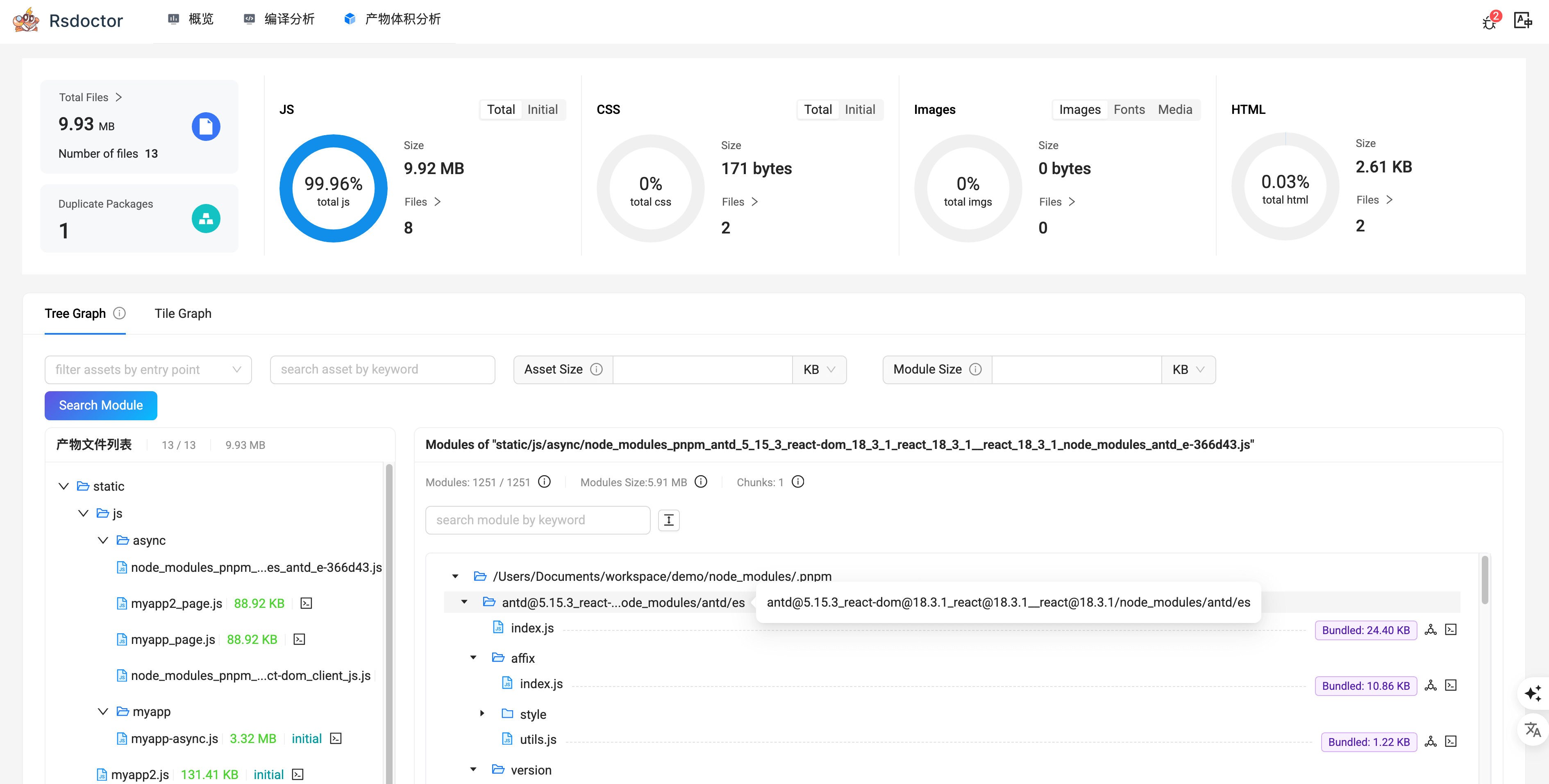Expand the style module folder

[482, 714]
